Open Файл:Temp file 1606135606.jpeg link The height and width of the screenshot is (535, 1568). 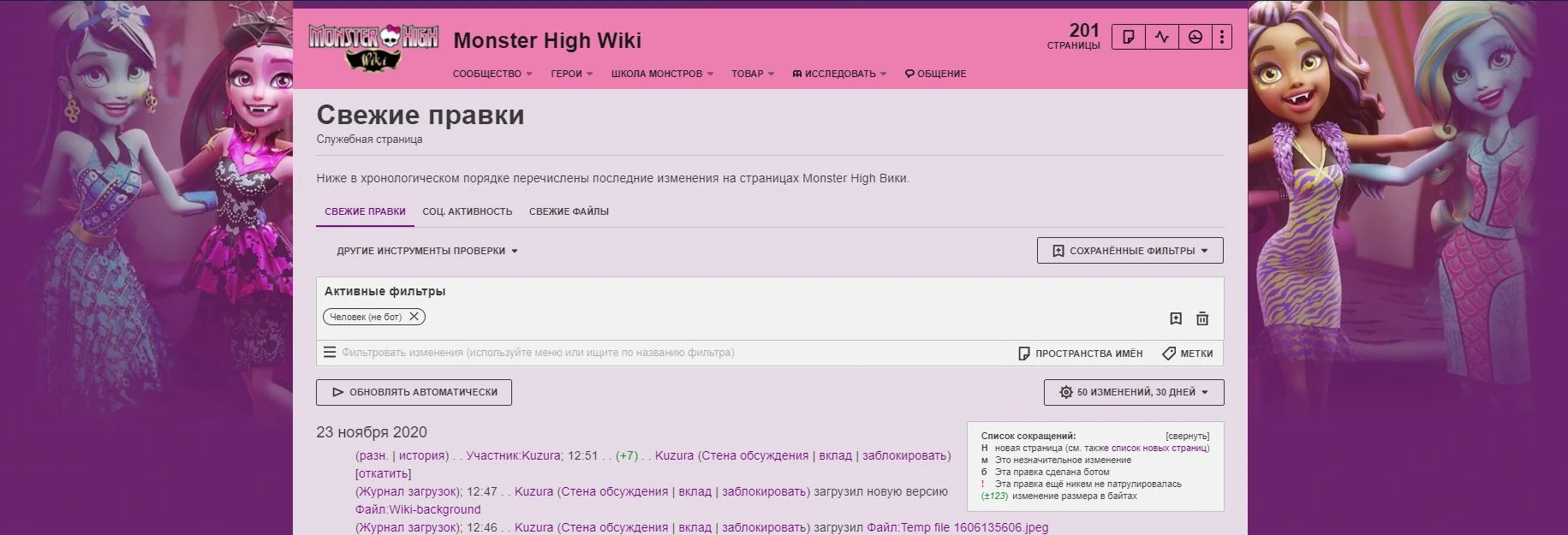(x=957, y=527)
